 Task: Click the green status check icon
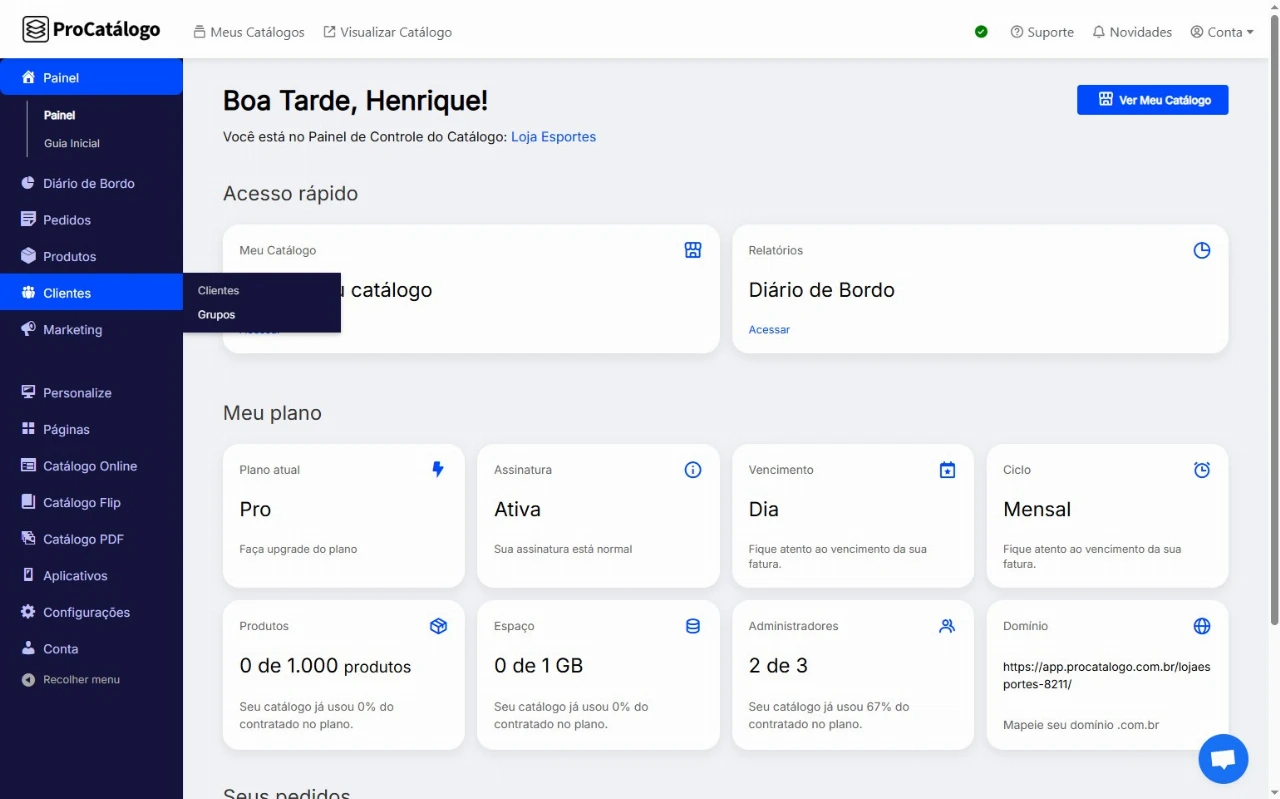tap(981, 32)
